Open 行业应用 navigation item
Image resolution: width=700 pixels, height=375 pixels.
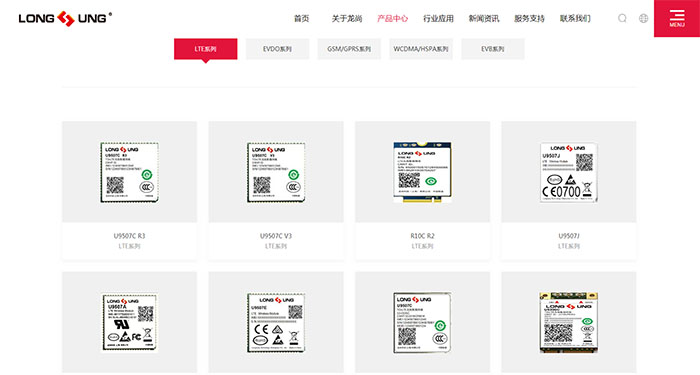pos(438,18)
